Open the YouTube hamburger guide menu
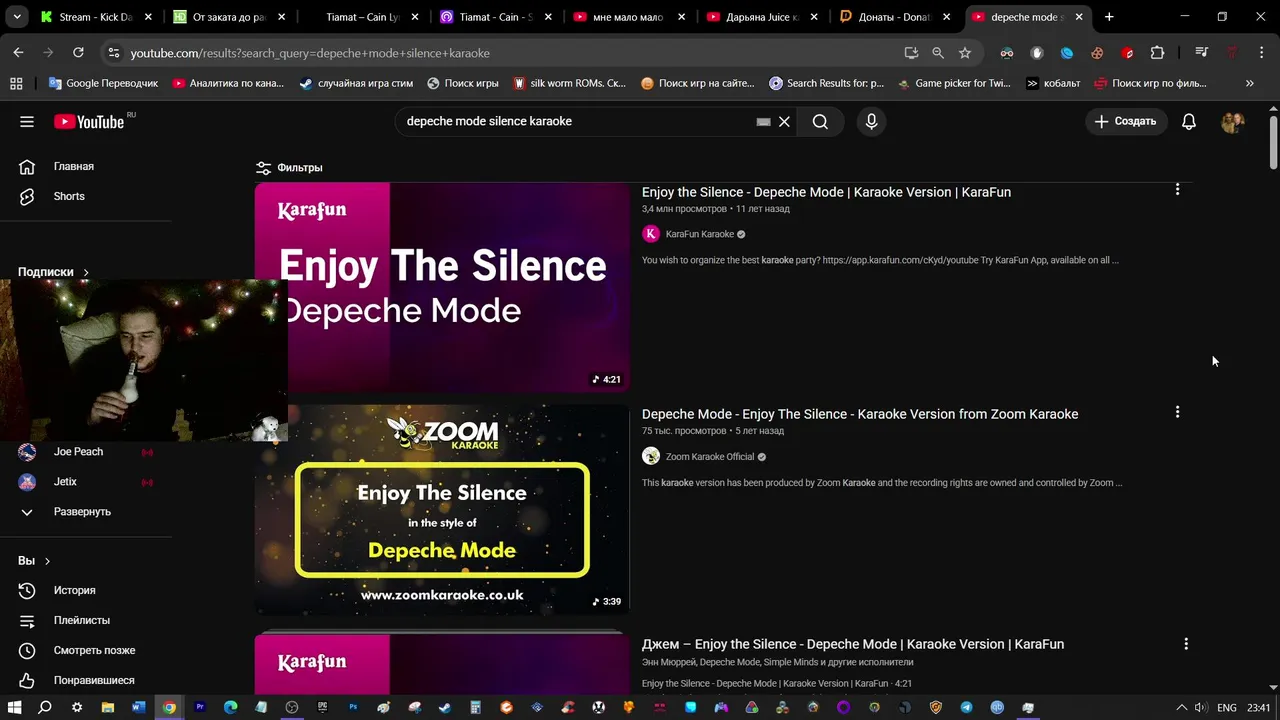Screen dimensions: 1280x720 tap(27, 121)
